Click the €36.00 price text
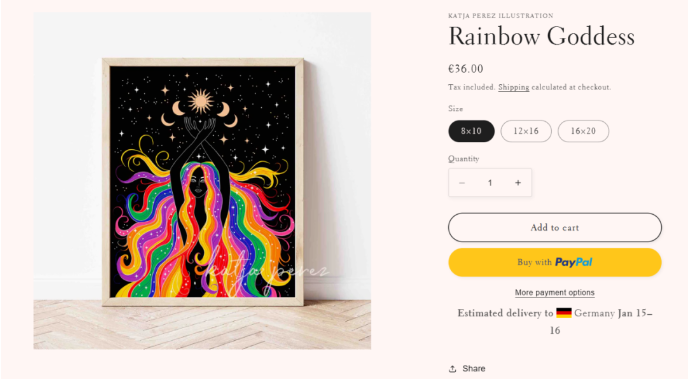Screen dimensions: 693x379 tap(465, 69)
